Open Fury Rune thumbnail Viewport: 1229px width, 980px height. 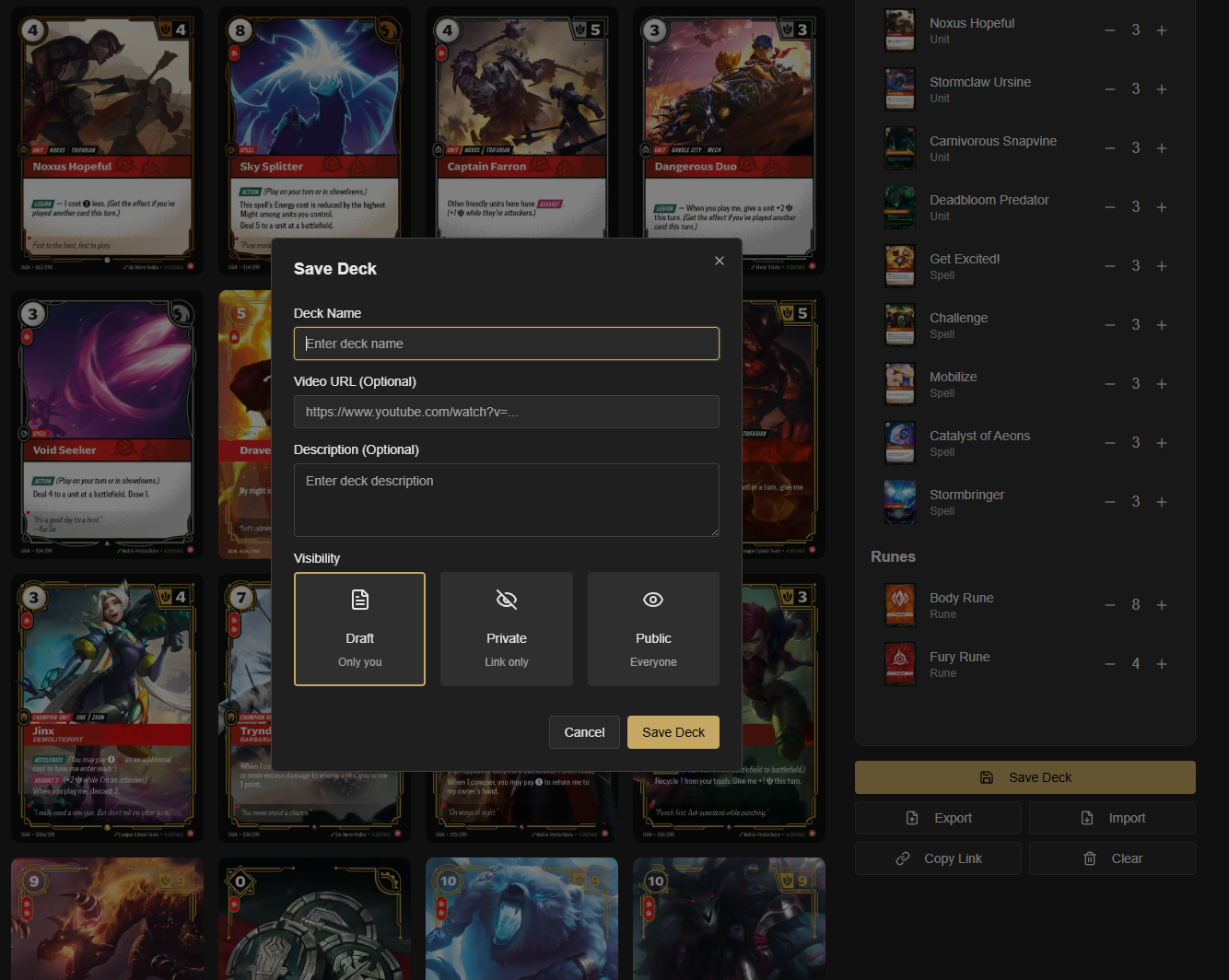pyautogui.click(x=900, y=664)
